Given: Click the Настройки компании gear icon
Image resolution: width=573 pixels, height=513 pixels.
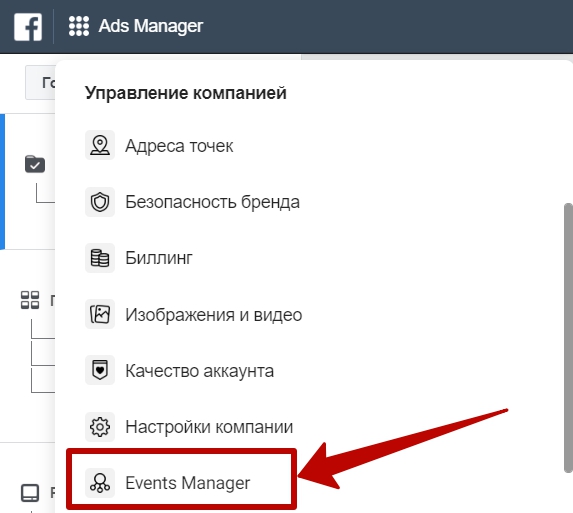Looking at the screenshot, I should 100,426.
